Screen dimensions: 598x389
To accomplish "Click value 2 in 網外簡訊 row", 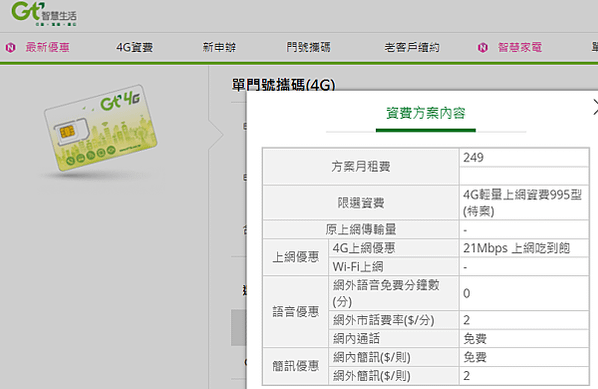I will pyautogui.click(x=466, y=376).
